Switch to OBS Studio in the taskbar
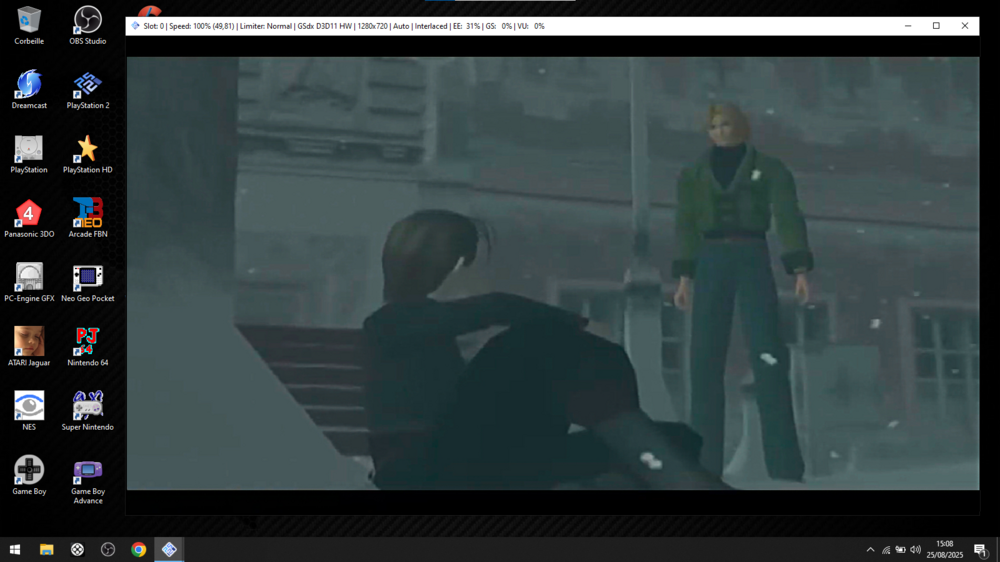Screen dimensions: 1000x562 click(108, 549)
